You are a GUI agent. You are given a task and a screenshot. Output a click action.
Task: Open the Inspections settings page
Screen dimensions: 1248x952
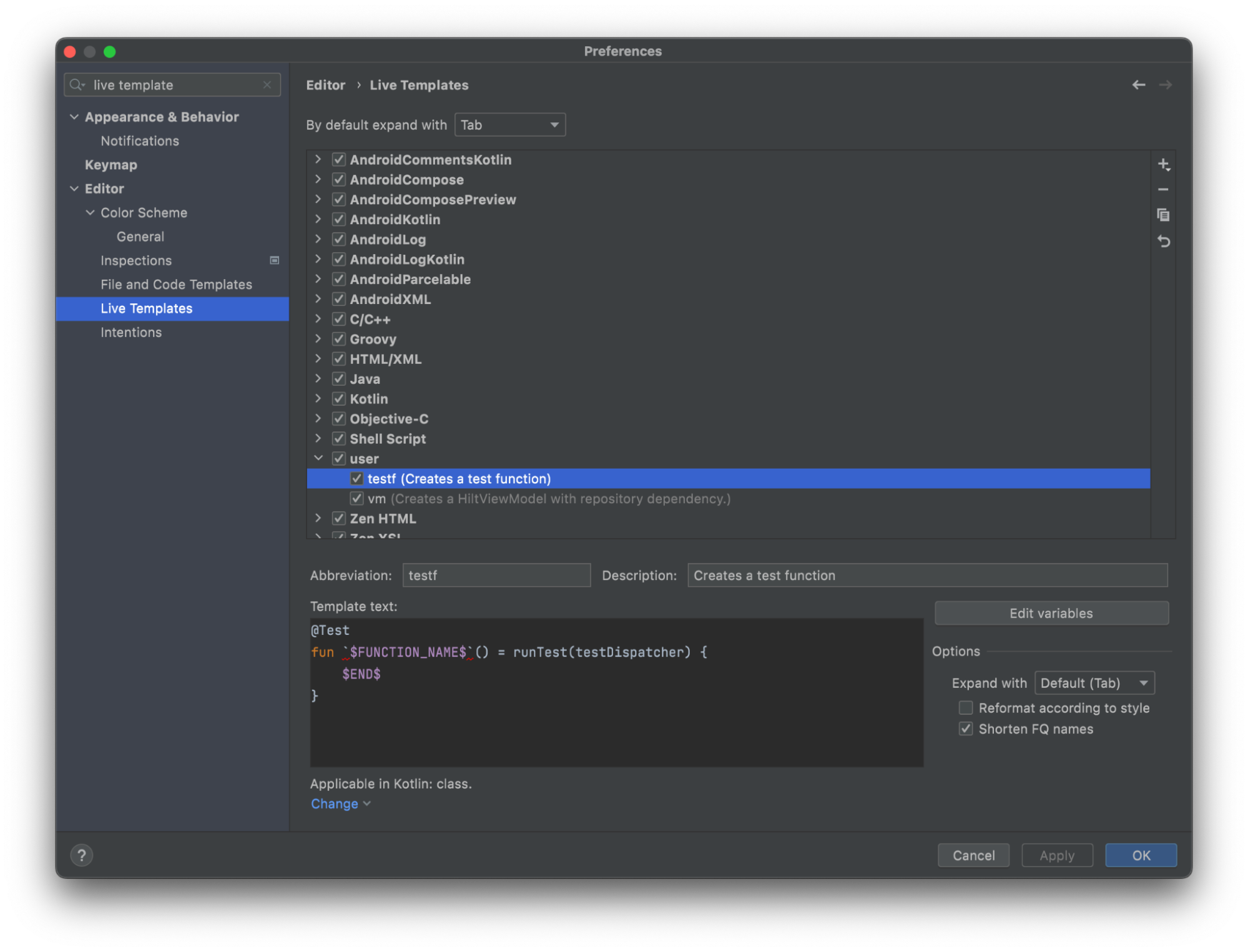click(136, 260)
